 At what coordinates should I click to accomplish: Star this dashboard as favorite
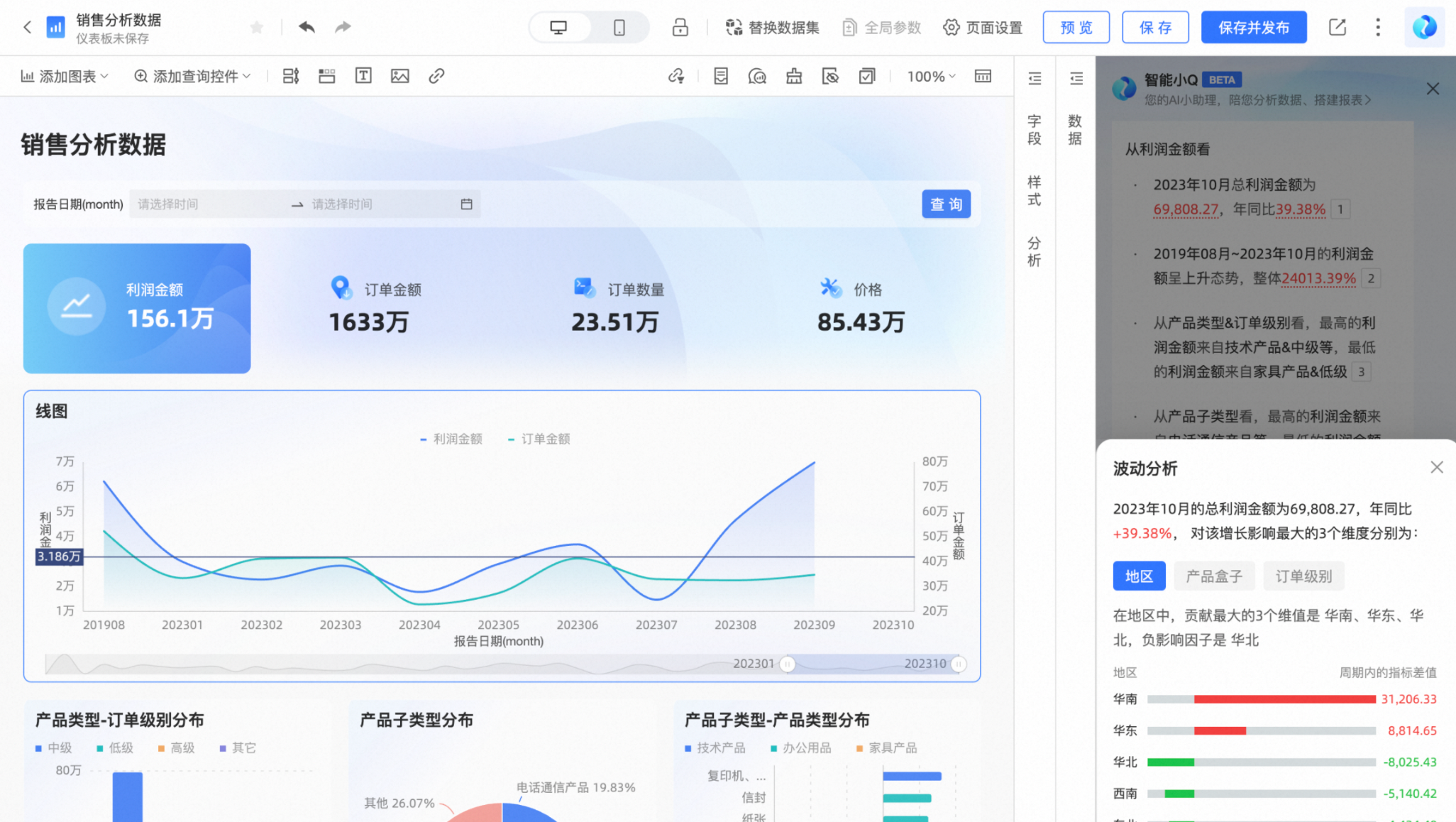tap(257, 27)
